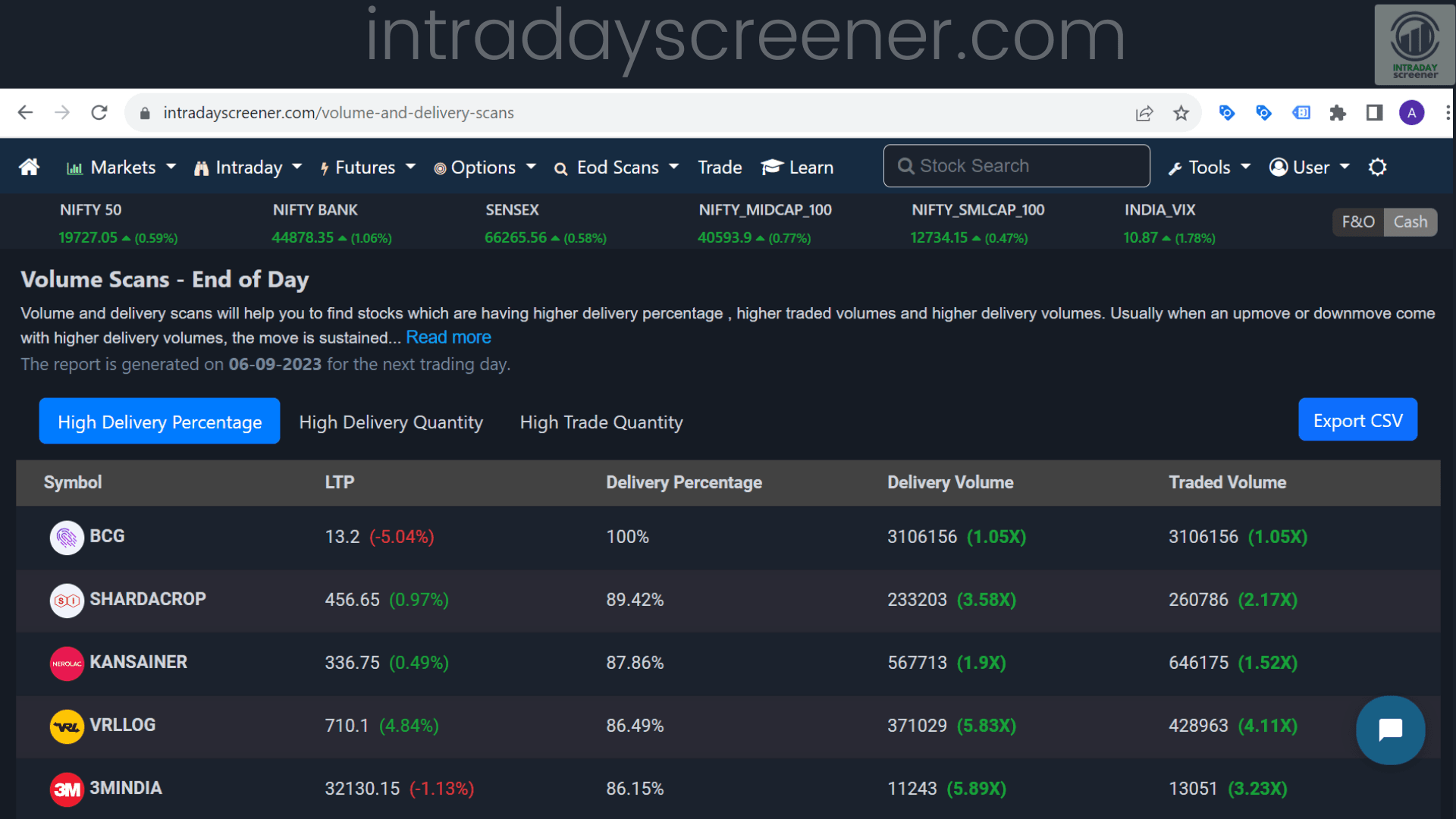Open the NIFTY BANK index ticker
Viewport: 1456px width, 819px height.
tap(331, 224)
